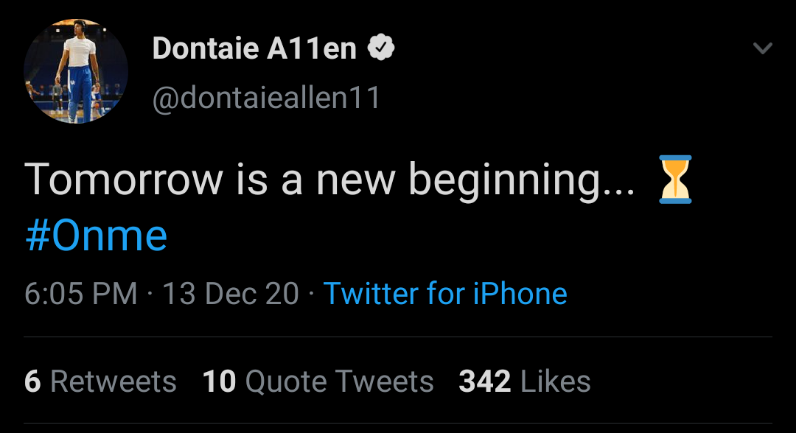
Task: Open the #Onme hashtag
Action: (95, 237)
